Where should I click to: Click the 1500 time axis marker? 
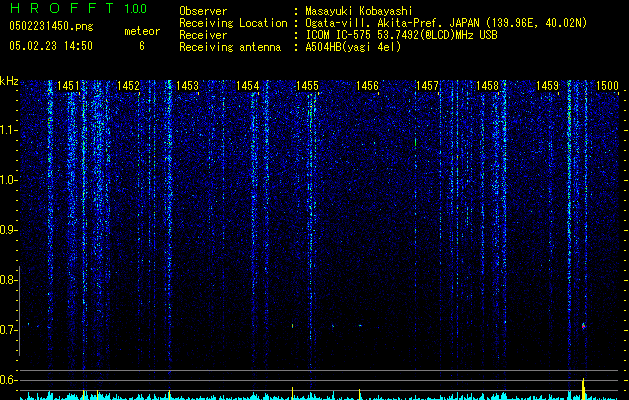(607, 86)
